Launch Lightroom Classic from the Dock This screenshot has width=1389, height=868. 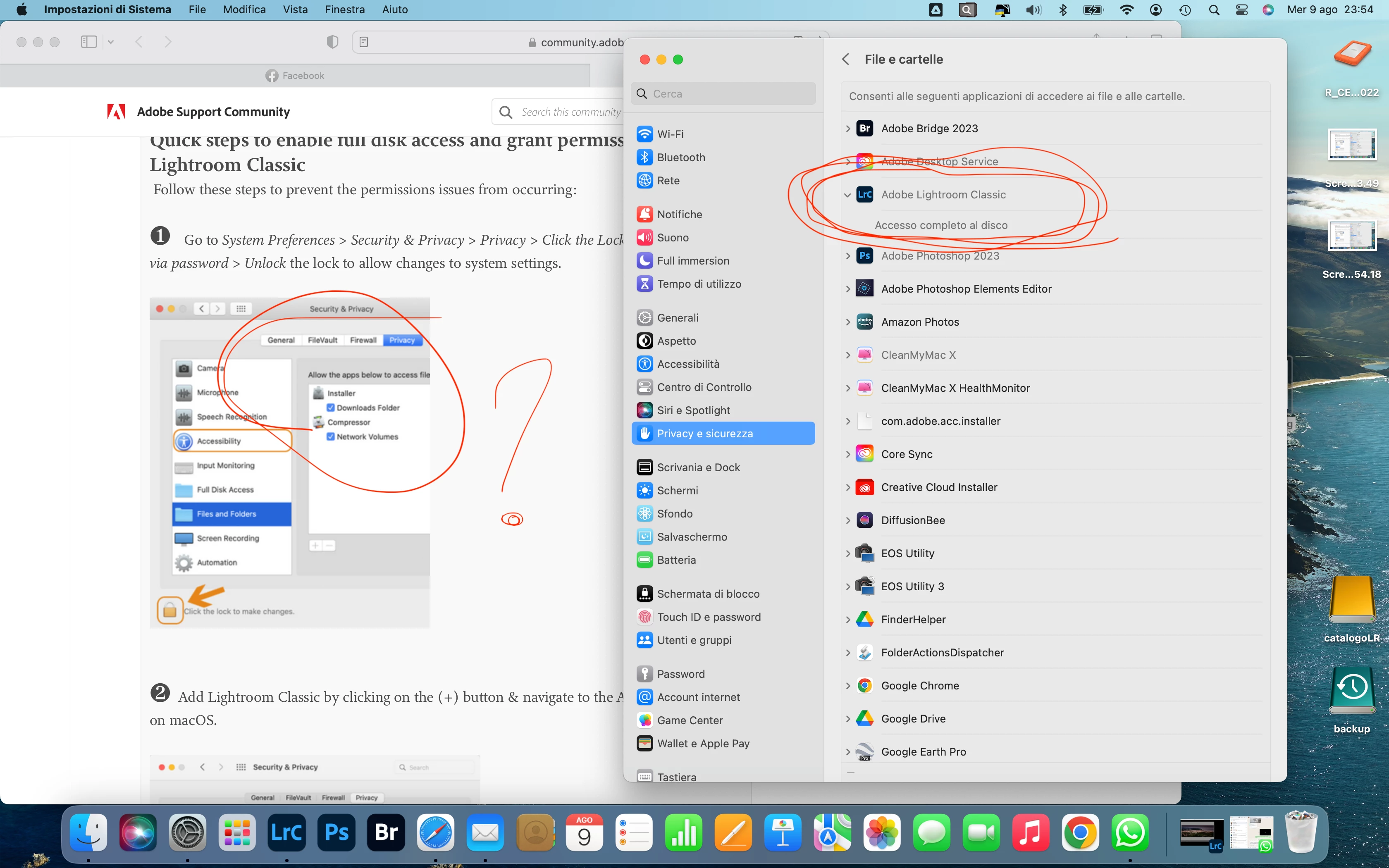(x=286, y=832)
